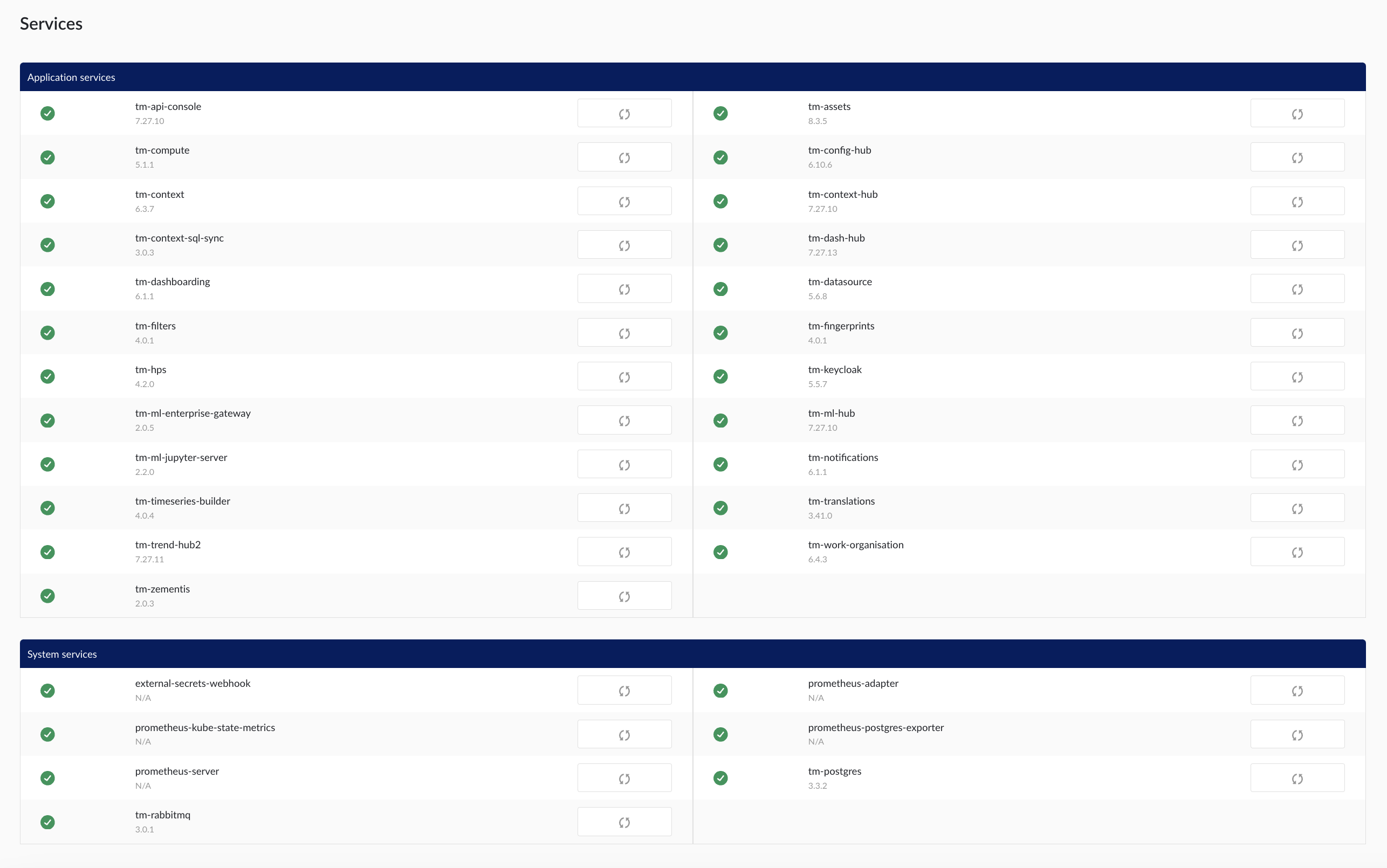Click version 2.2.0 of tm-ml-jupyter-server
The width and height of the screenshot is (1387, 868).
pos(145,472)
